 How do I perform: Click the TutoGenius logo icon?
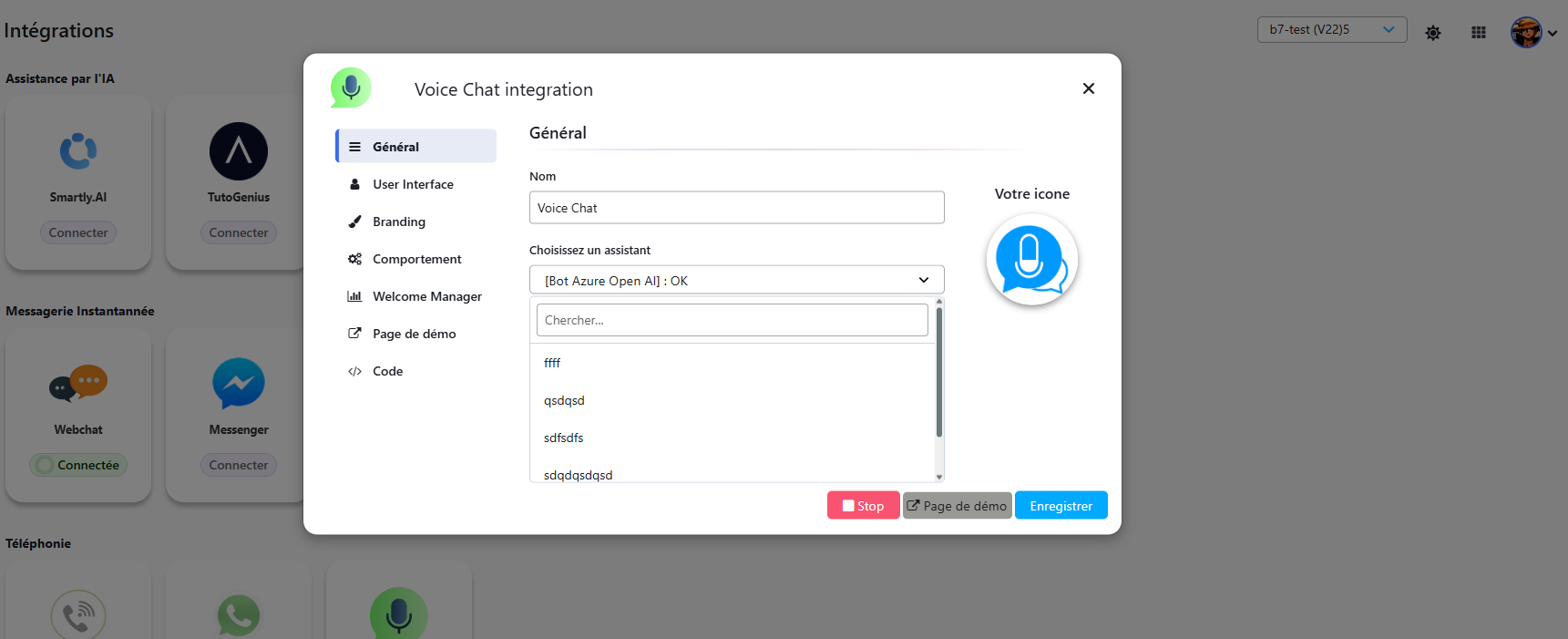[x=239, y=151]
